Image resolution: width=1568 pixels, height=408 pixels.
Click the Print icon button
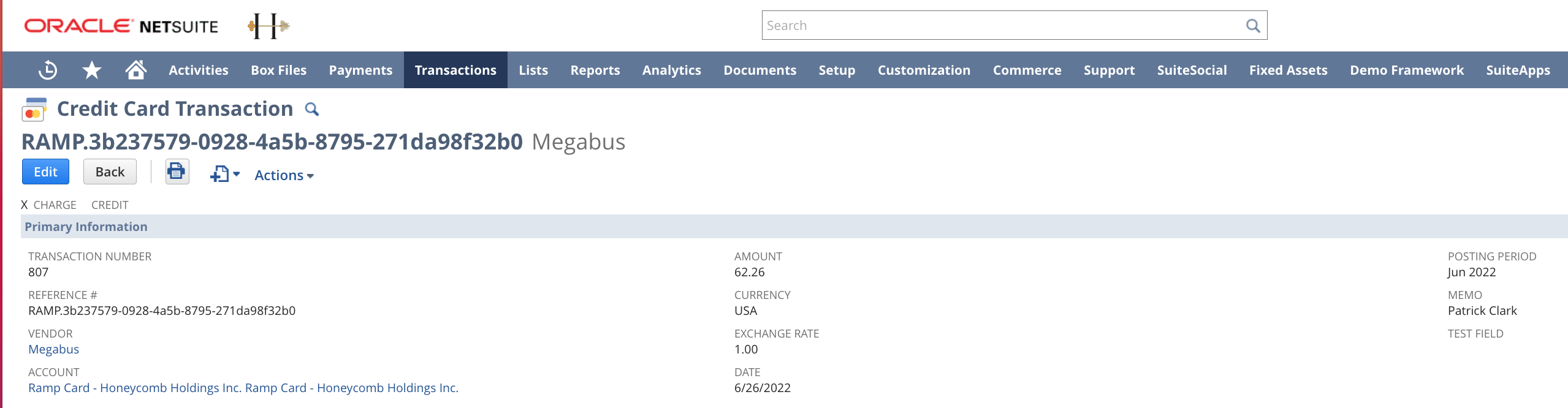tap(177, 172)
